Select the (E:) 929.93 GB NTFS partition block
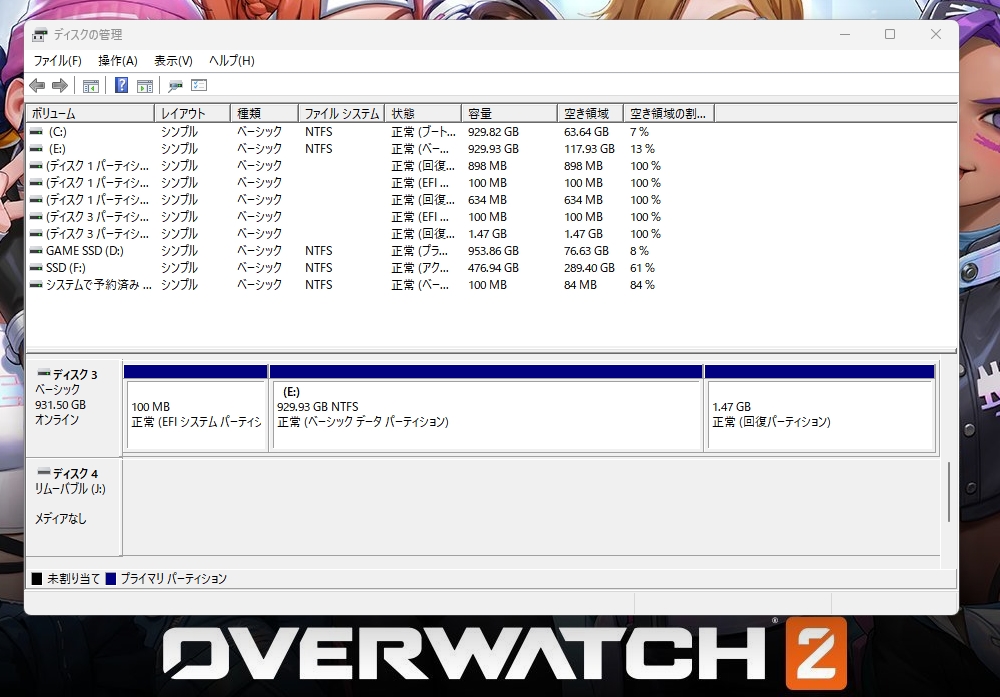 pos(487,408)
